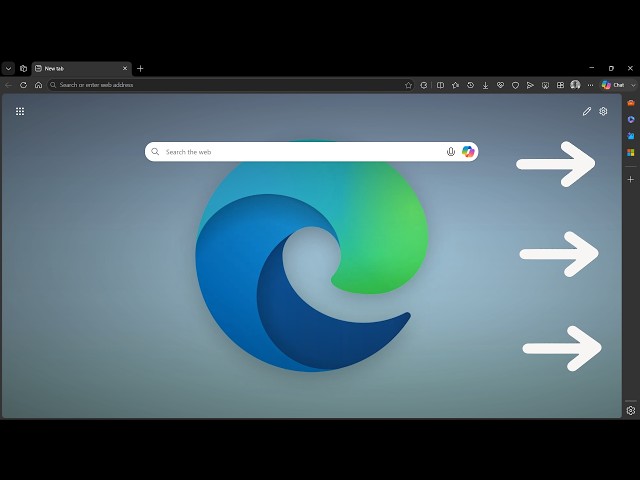
Task: Open the blue shopping tag sidebar icon
Action: pyautogui.click(x=631, y=136)
